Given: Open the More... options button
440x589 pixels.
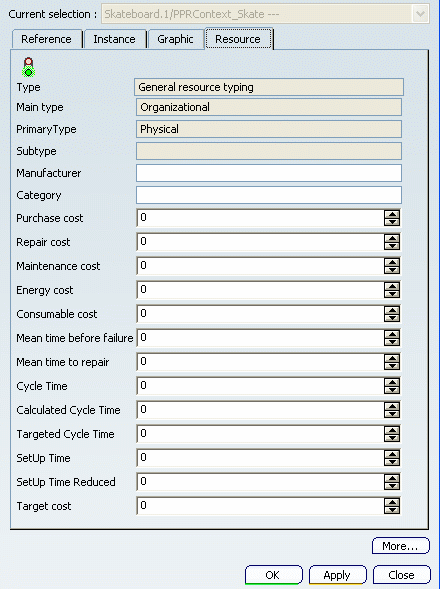Looking at the screenshot, I should tap(401, 546).
